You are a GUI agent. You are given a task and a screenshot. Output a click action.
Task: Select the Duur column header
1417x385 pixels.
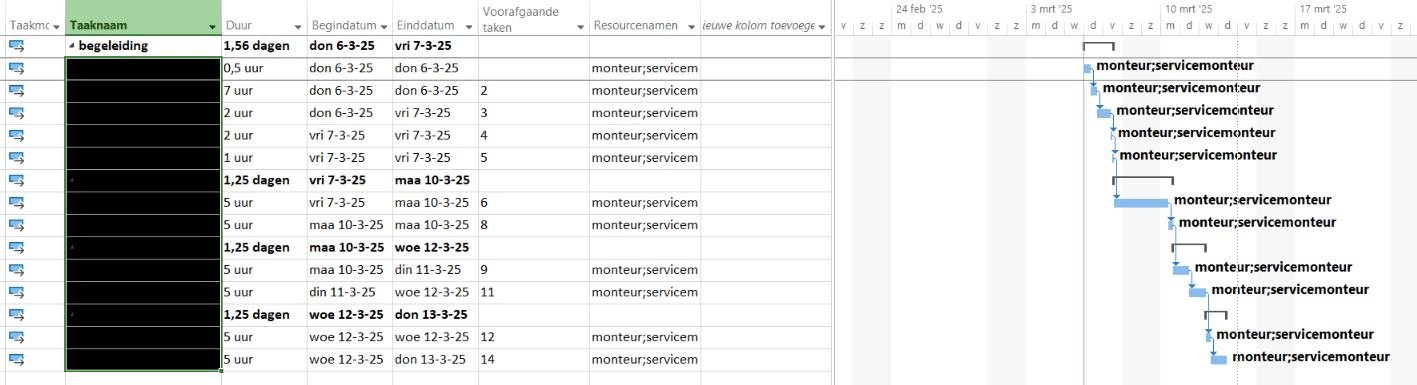(x=264, y=18)
